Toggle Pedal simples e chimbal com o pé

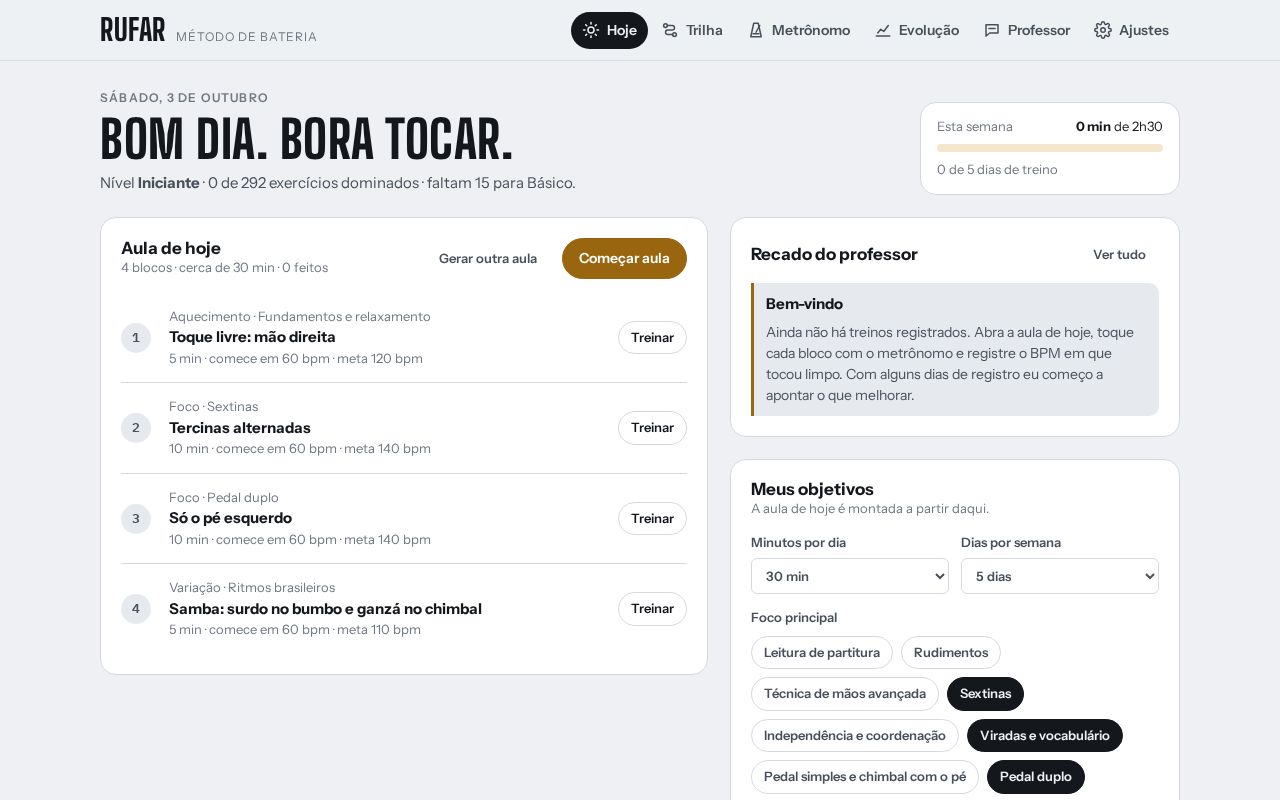[865, 777]
